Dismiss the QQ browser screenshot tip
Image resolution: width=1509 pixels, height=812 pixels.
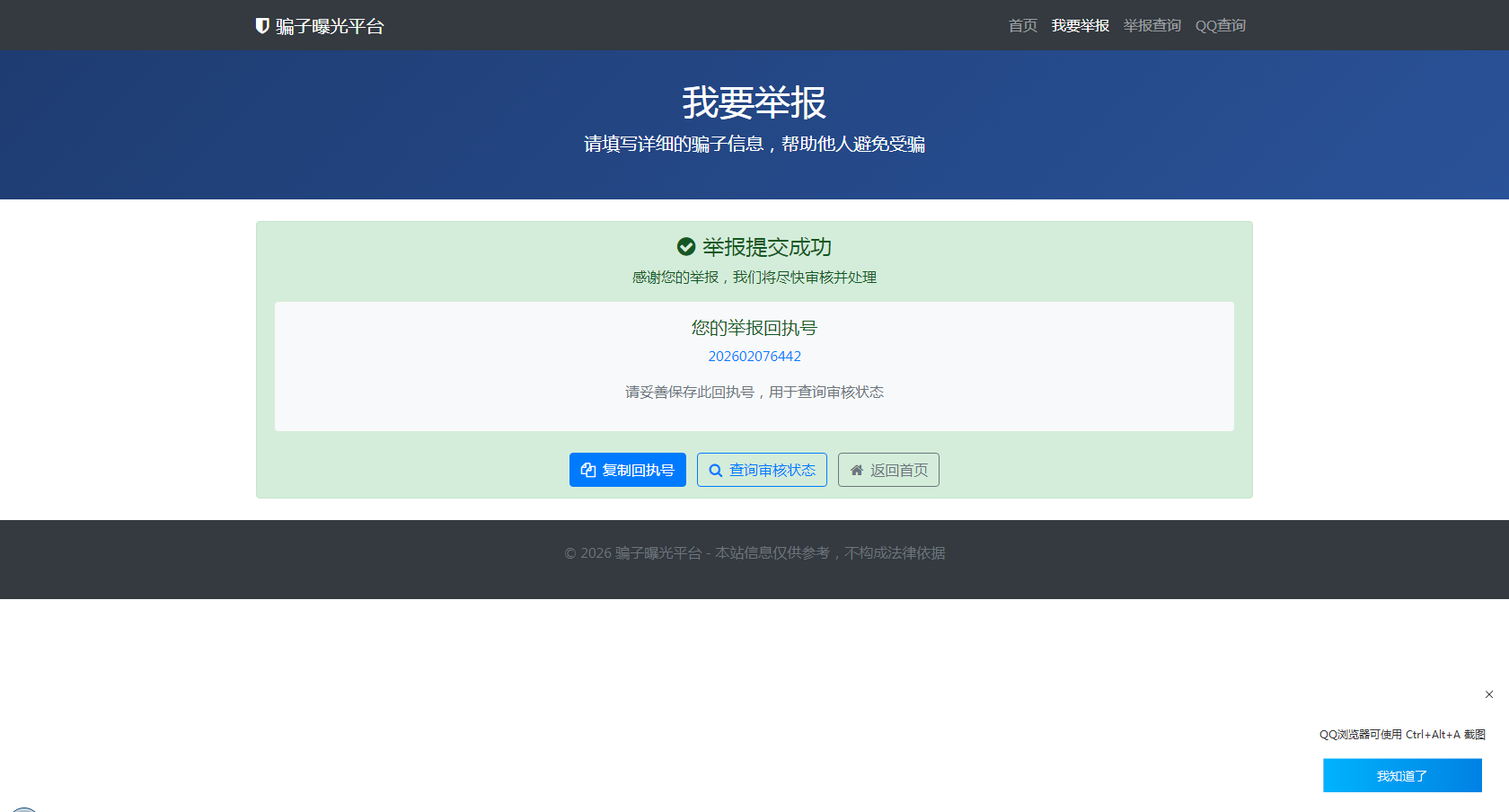(1488, 694)
